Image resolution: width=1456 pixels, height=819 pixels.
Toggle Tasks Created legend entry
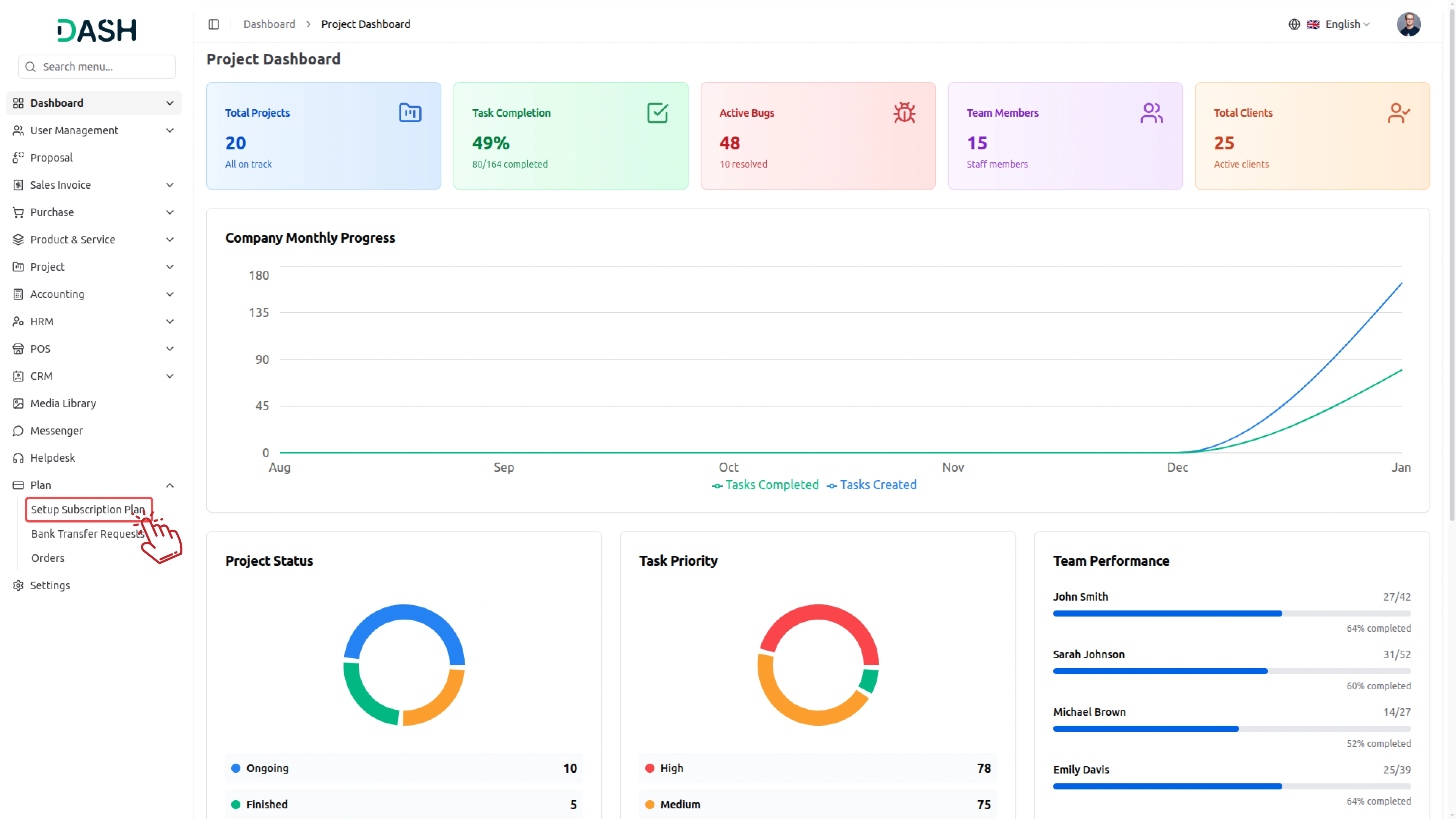click(871, 485)
